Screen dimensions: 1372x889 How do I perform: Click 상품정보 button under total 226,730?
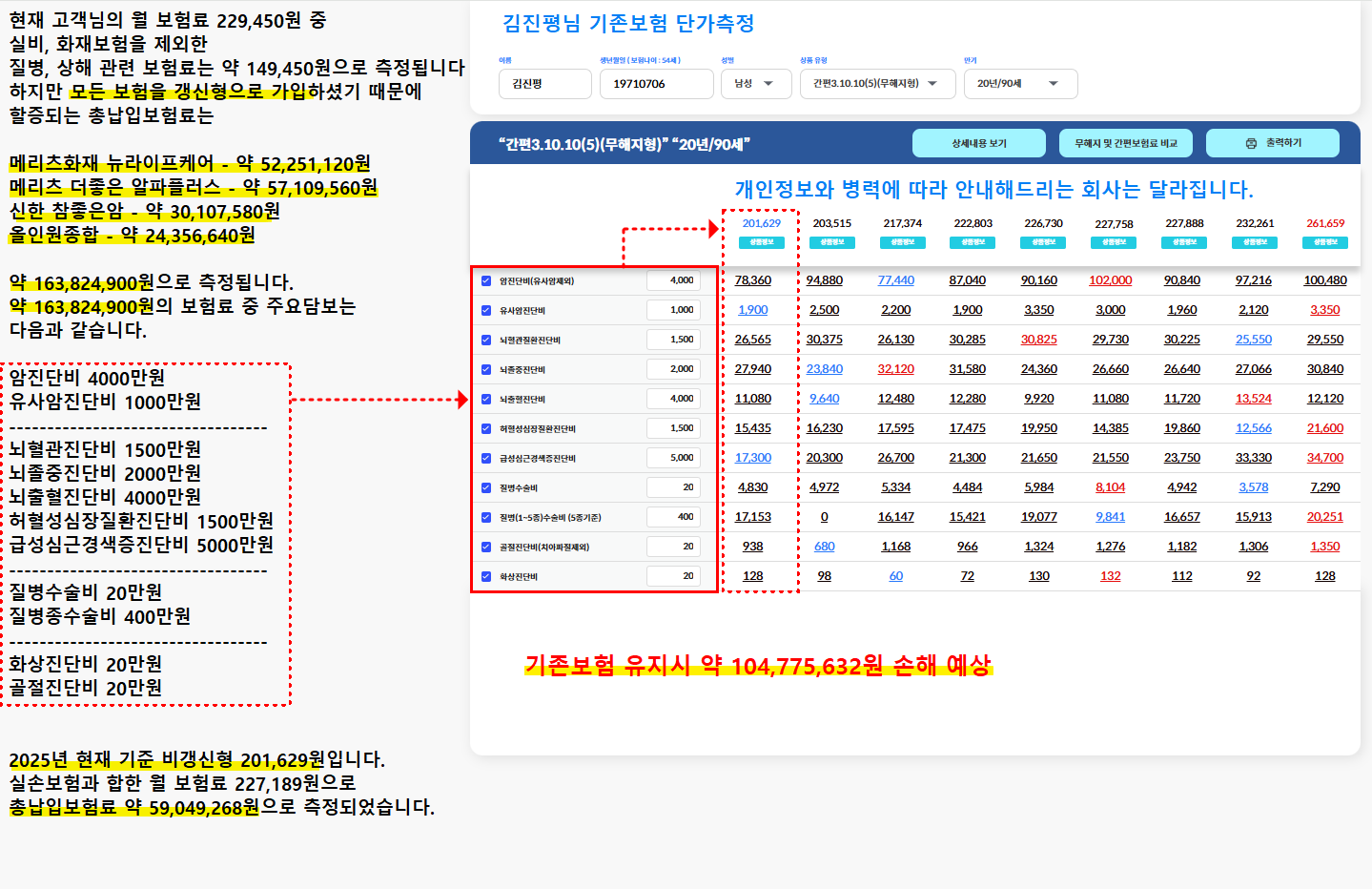pyautogui.click(x=1043, y=242)
